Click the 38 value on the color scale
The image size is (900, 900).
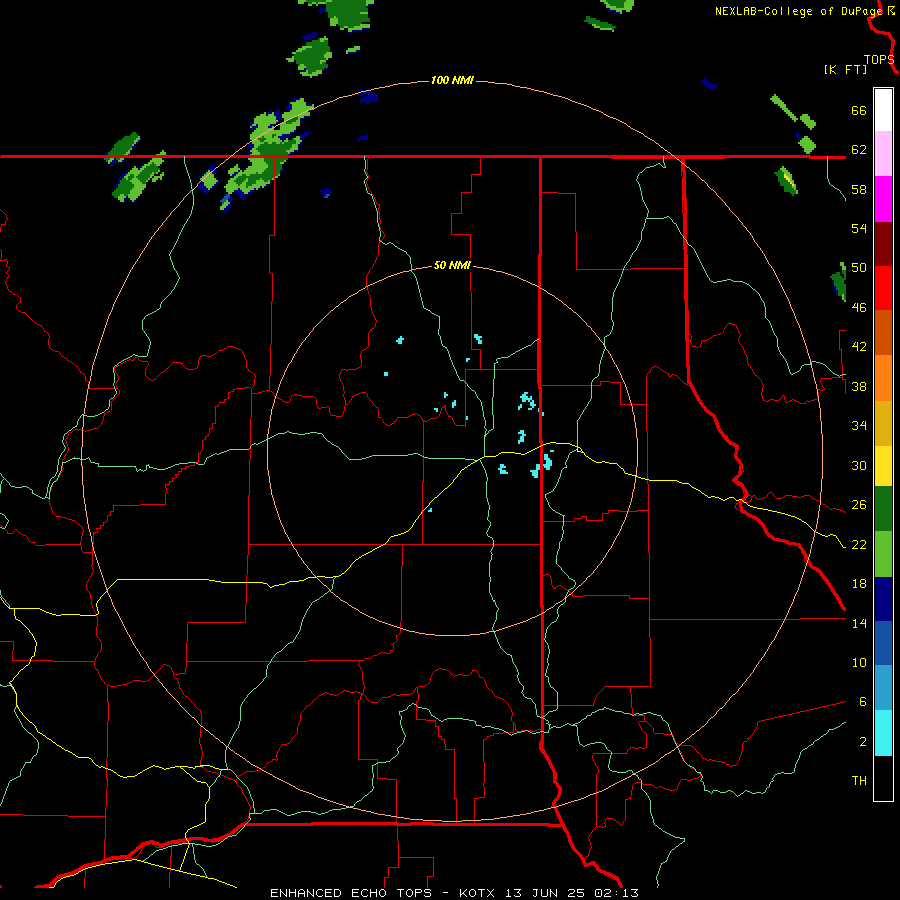coord(859,386)
